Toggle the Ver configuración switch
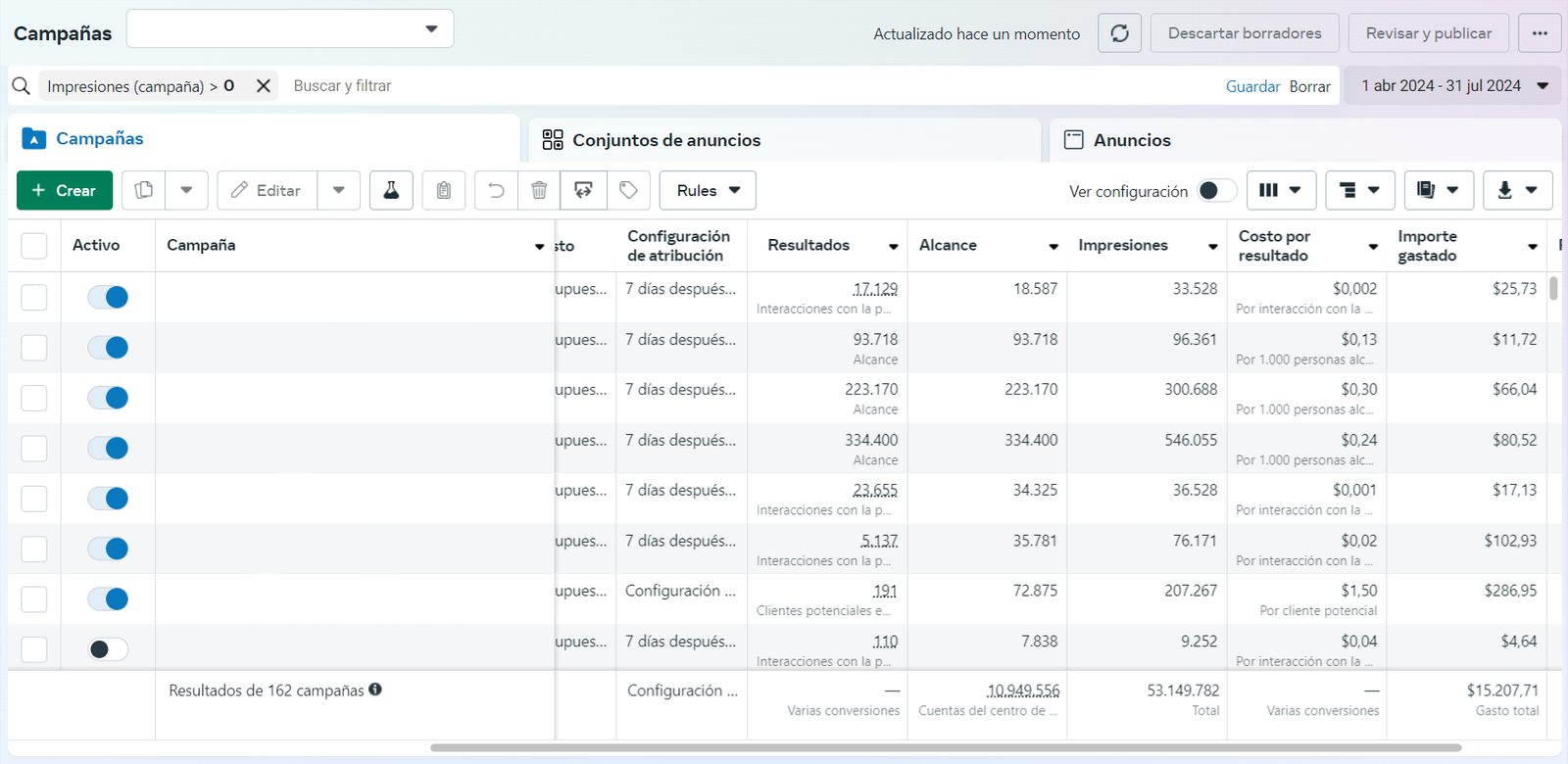The height and width of the screenshot is (764, 1568). pyautogui.click(x=1217, y=190)
